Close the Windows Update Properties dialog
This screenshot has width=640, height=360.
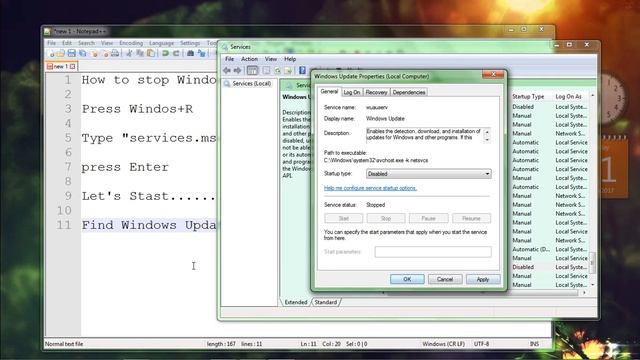pos(493,74)
